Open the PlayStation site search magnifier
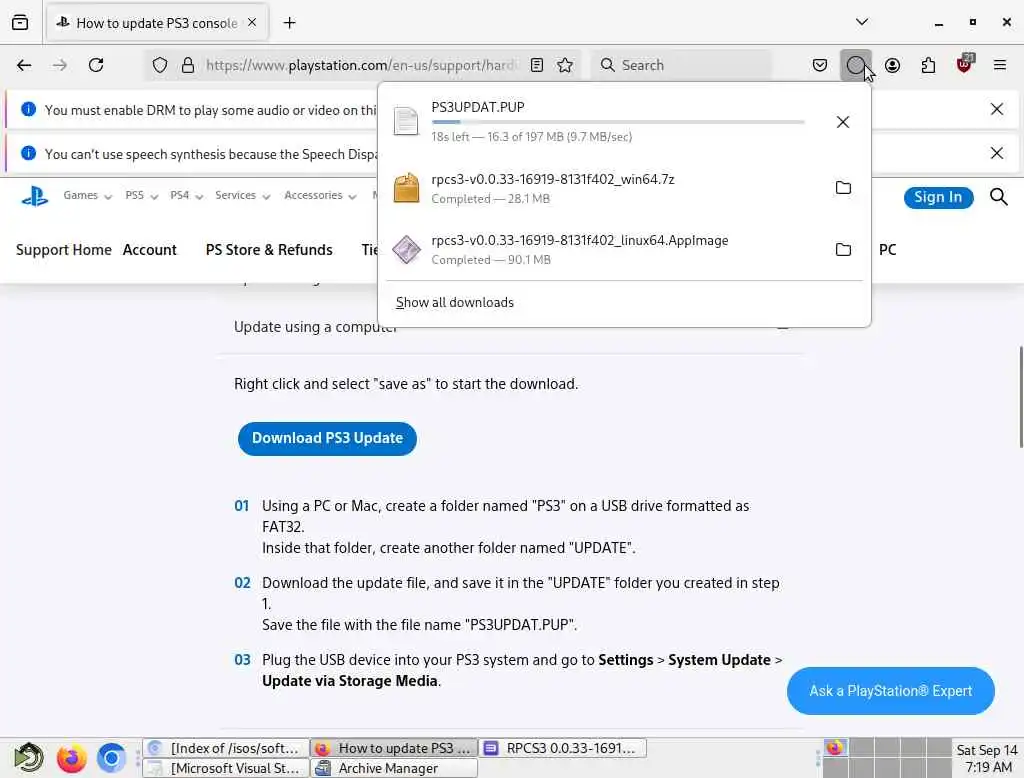This screenshot has height=778, width=1024. tap(999, 197)
